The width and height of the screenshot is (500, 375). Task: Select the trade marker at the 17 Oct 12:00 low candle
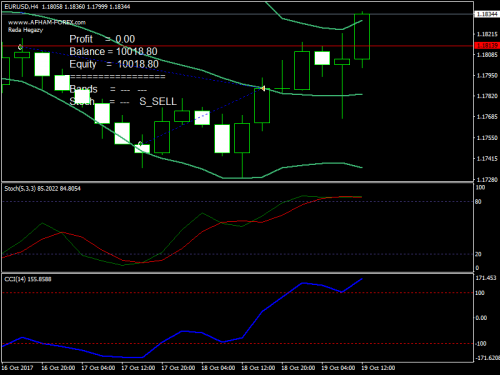point(140,144)
